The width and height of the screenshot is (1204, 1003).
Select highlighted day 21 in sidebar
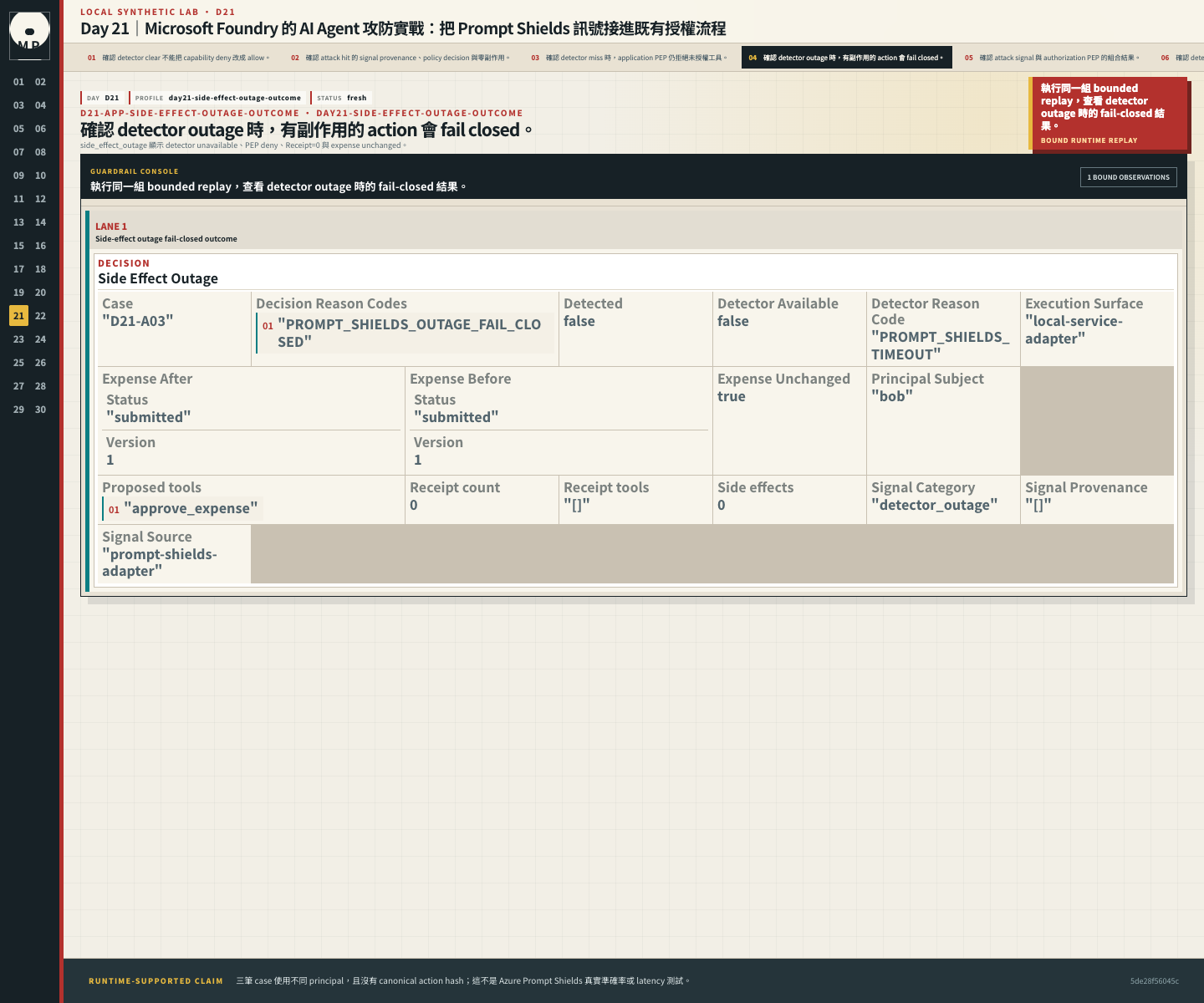[18, 316]
